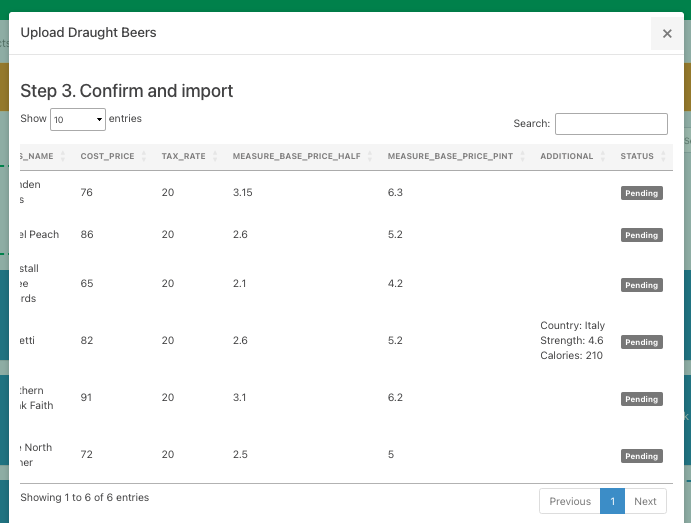Image resolution: width=691 pixels, height=523 pixels.
Task: Click the COST_PRICE header text
Action: [108, 157]
